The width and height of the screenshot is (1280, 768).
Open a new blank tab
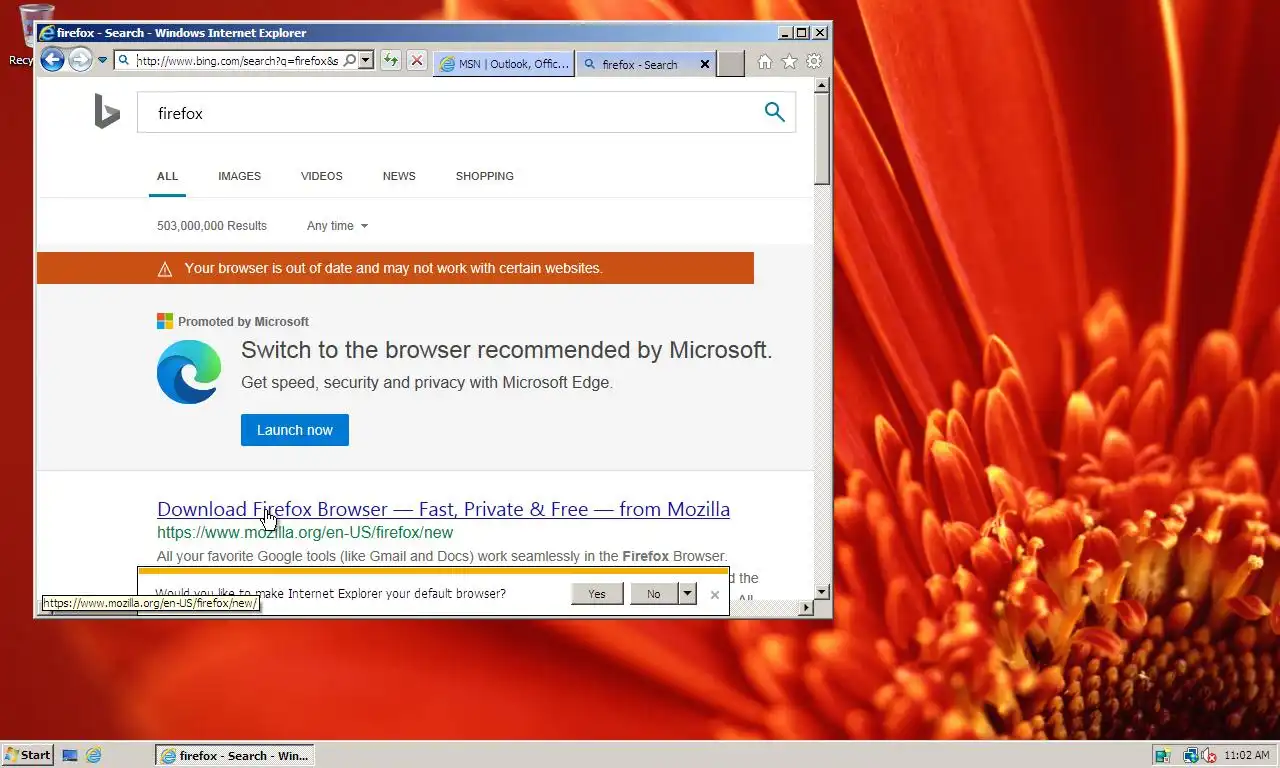(x=731, y=64)
